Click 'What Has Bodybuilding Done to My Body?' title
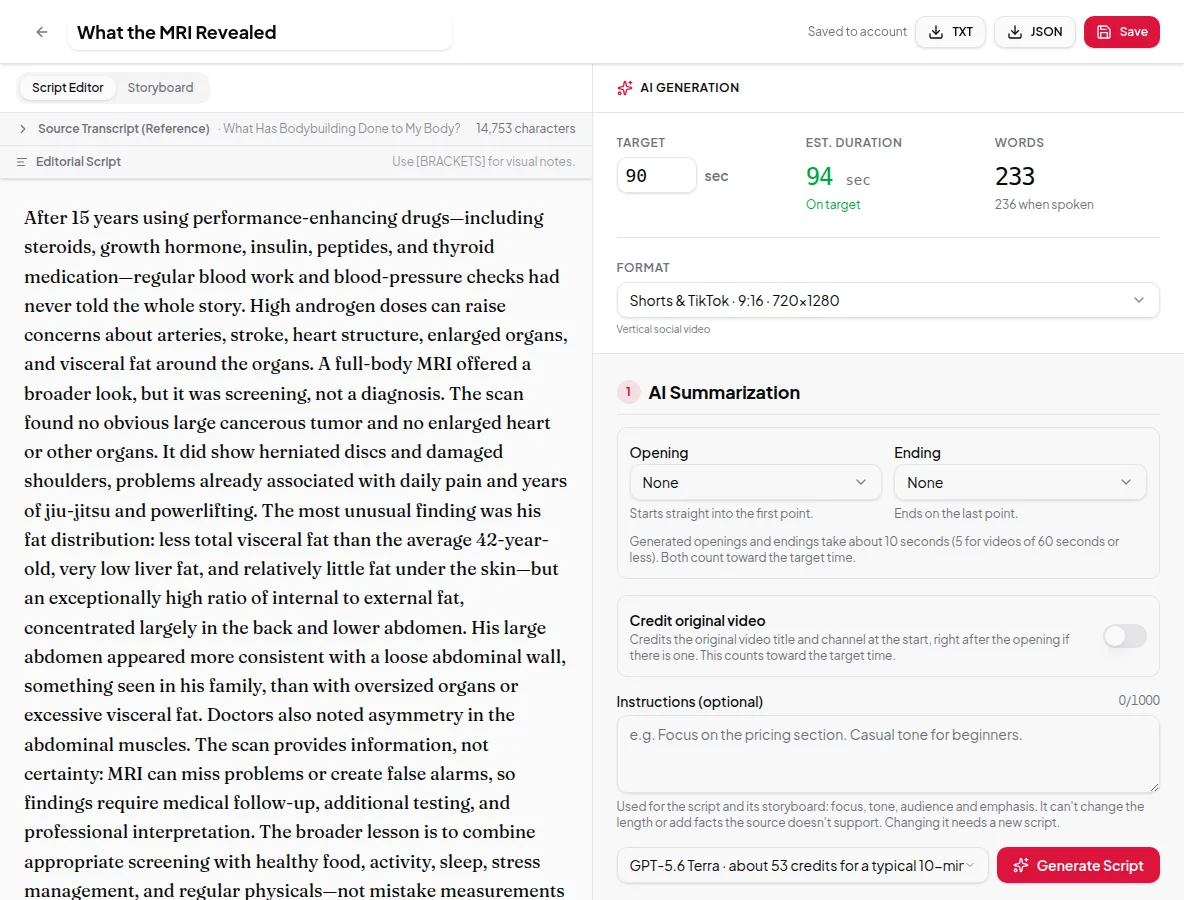The width and height of the screenshot is (1184, 900). coord(341,128)
